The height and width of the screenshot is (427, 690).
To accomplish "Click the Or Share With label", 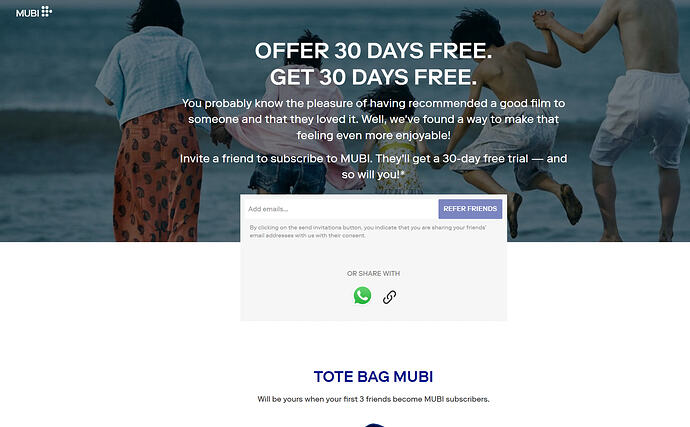I will pos(373,273).
